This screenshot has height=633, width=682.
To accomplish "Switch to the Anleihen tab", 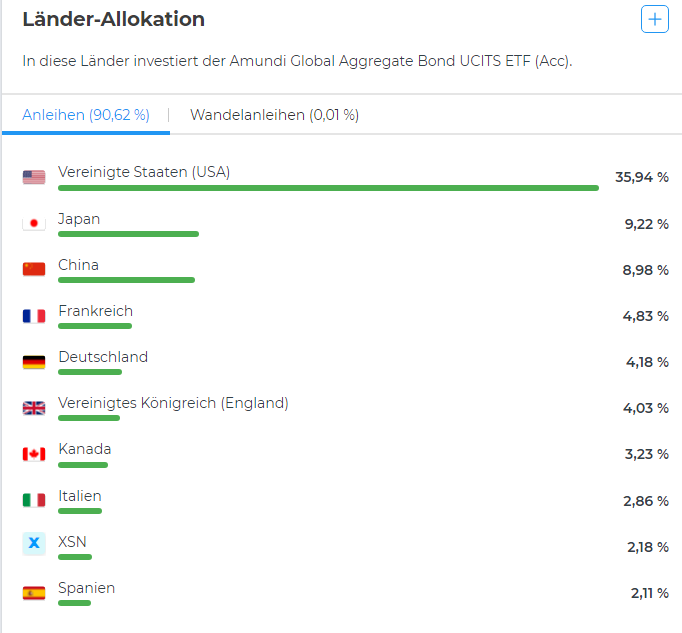I will pyautogui.click(x=86, y=115).
